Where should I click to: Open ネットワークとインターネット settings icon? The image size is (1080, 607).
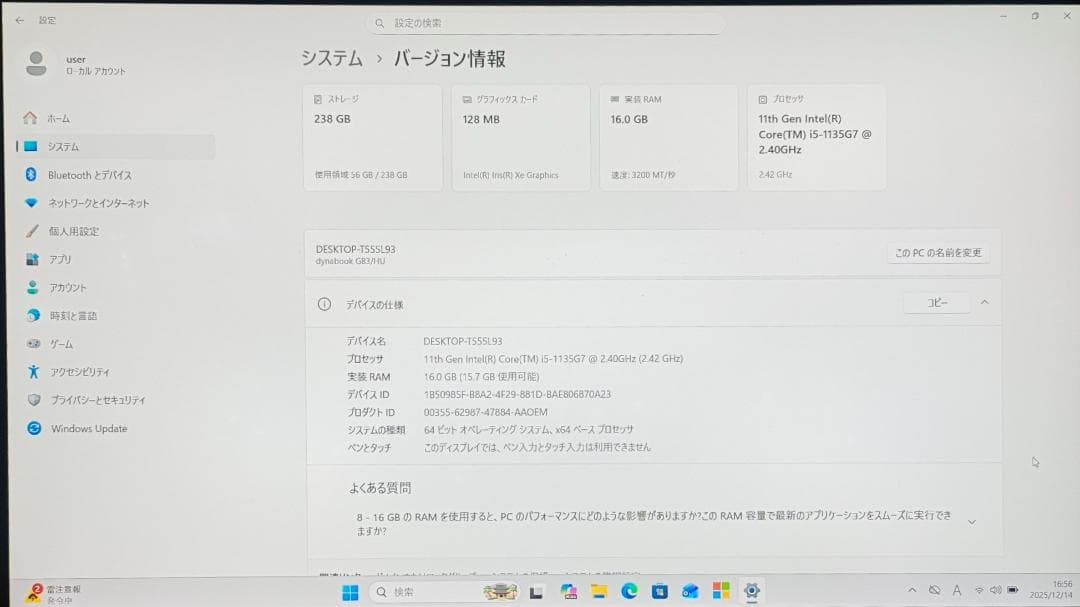click(x=95, y=202)
